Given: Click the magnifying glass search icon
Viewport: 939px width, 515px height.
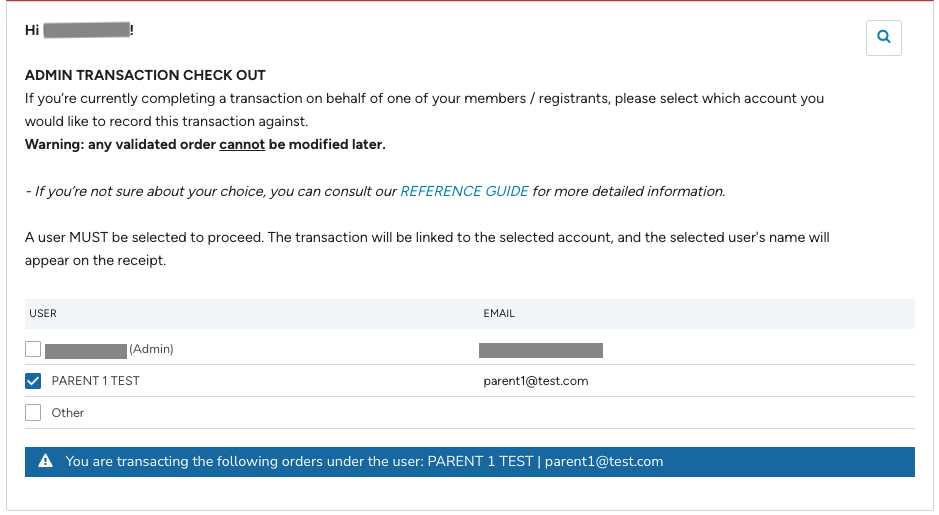Looking at the screenshot, I should point(883,37).
